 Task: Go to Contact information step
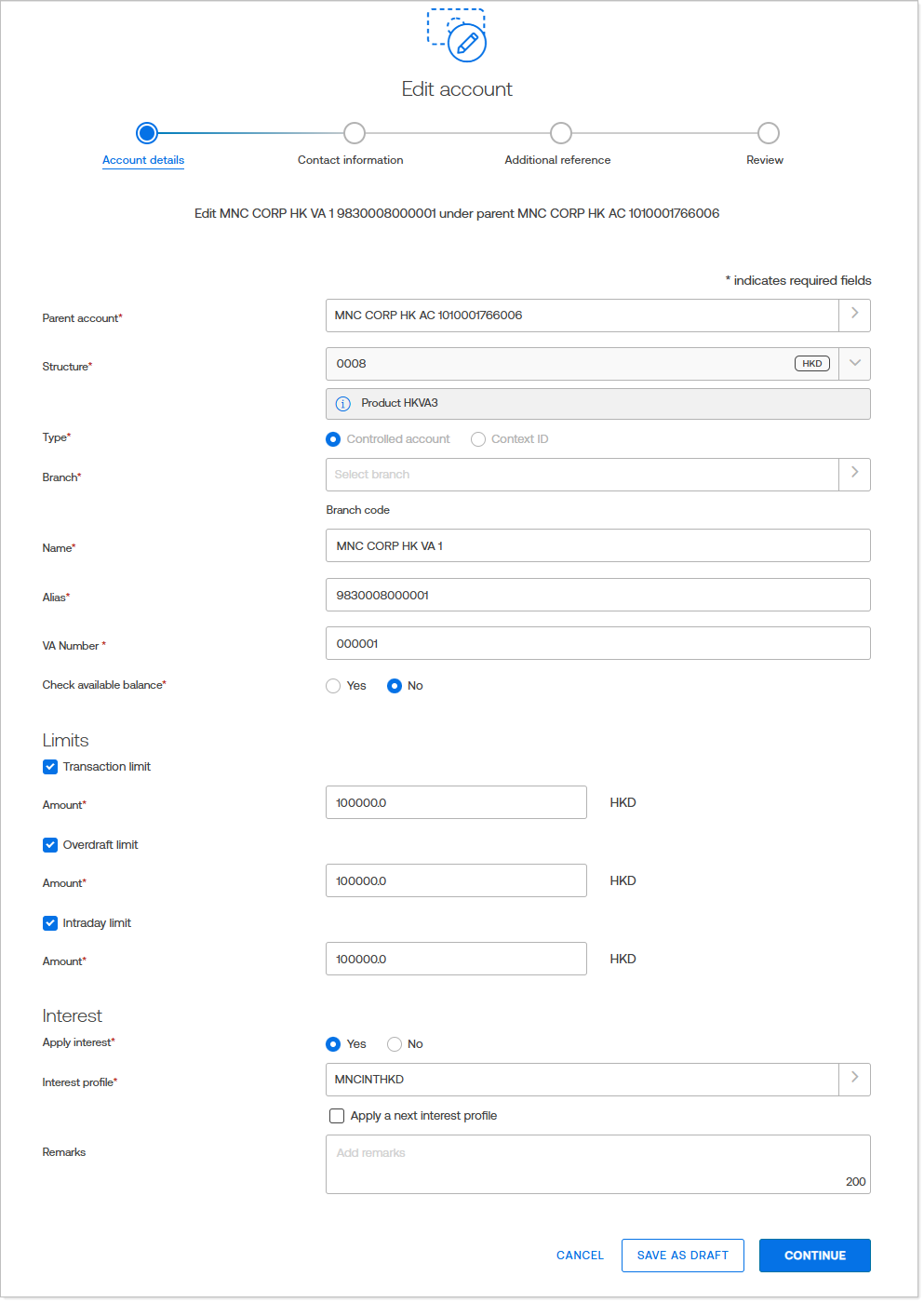354,133
